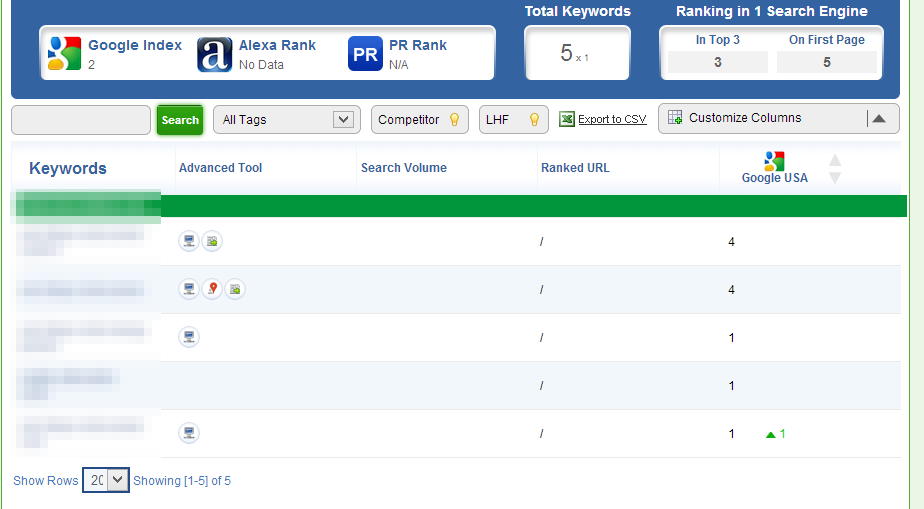Image resolution: width=924 pixels, height=509 pixels.
Task: Click ranked URL slash in first row
Action: (542, 242)
